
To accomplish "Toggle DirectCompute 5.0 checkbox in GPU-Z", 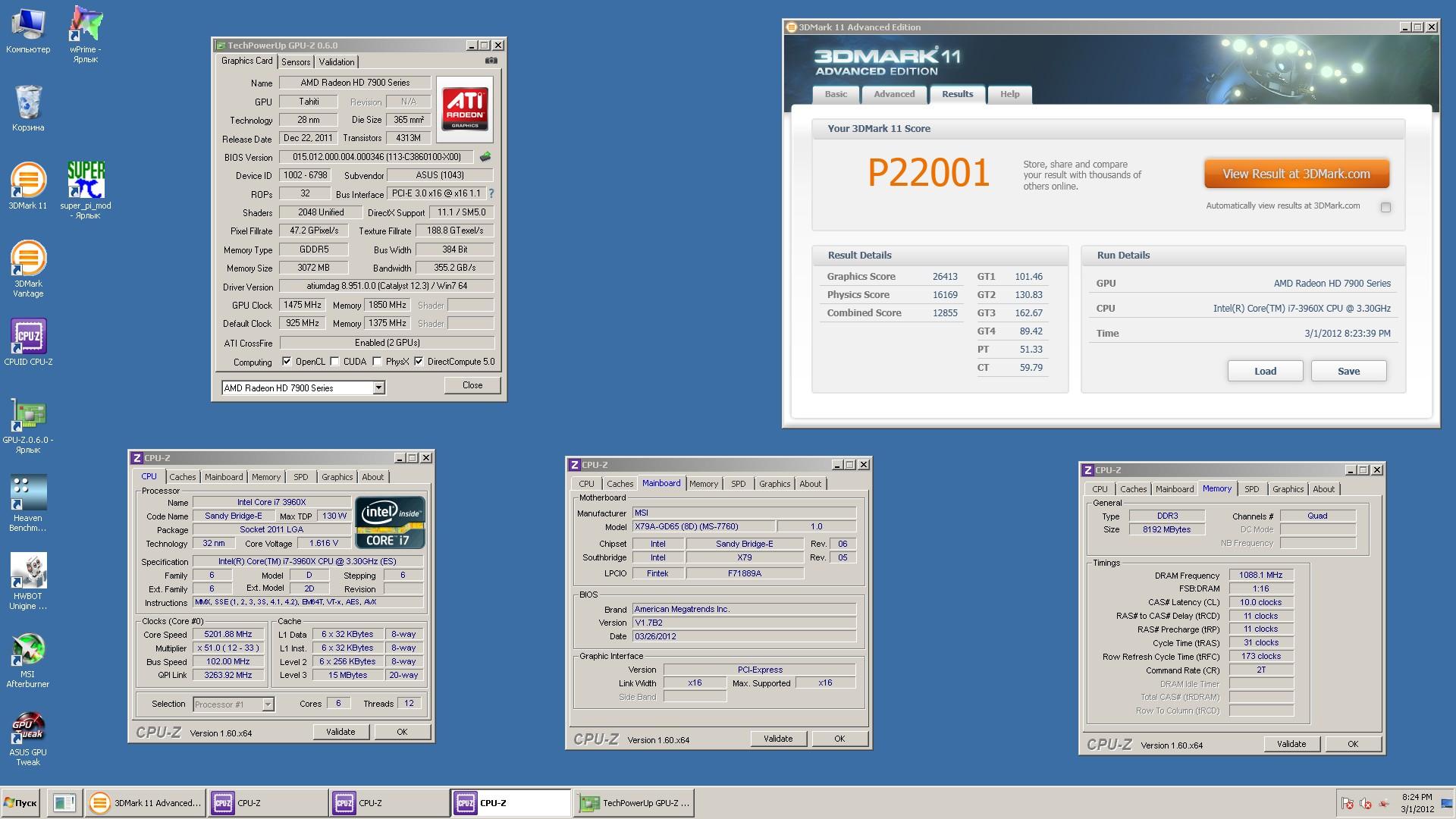I will pyautogui.click(x=419, y=362).
